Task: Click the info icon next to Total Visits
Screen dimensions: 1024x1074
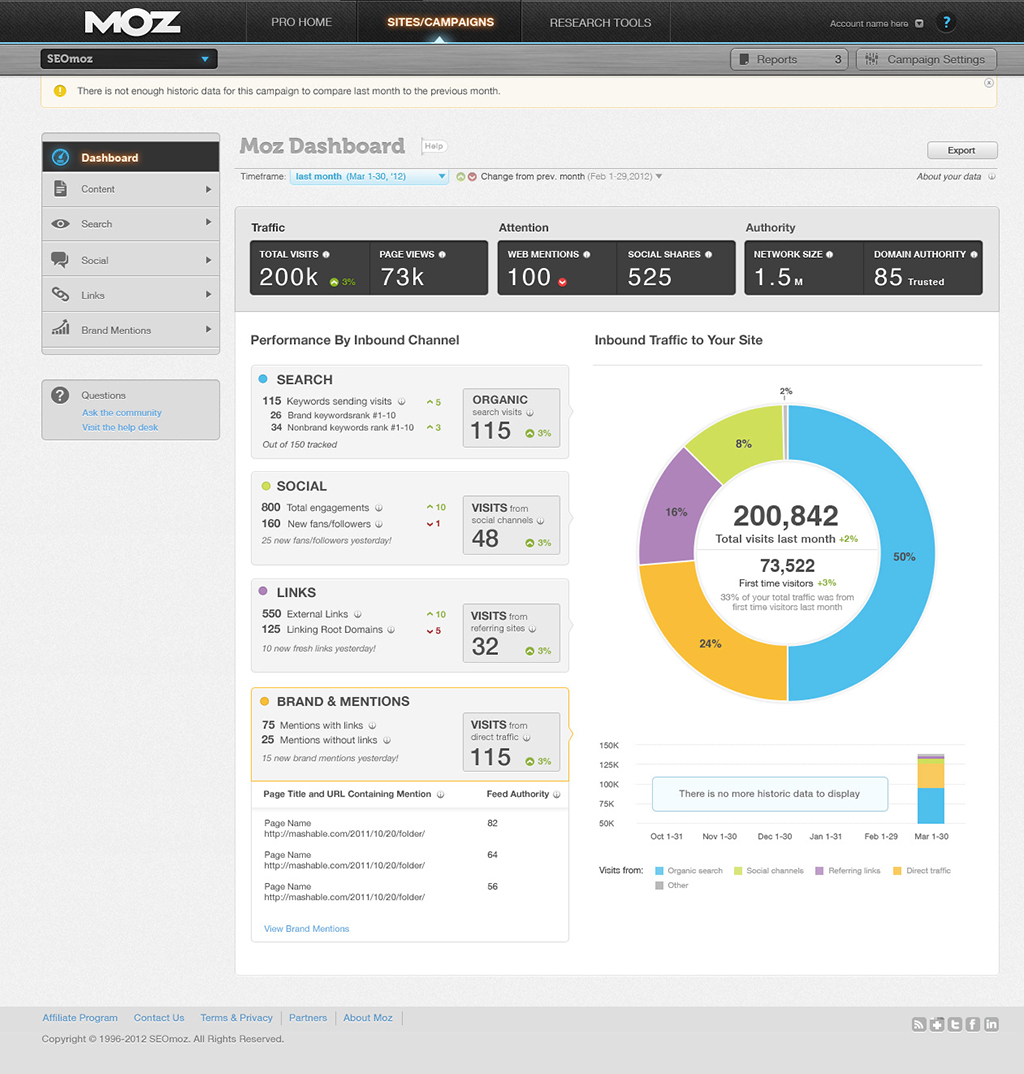Action: pos(326,254)
